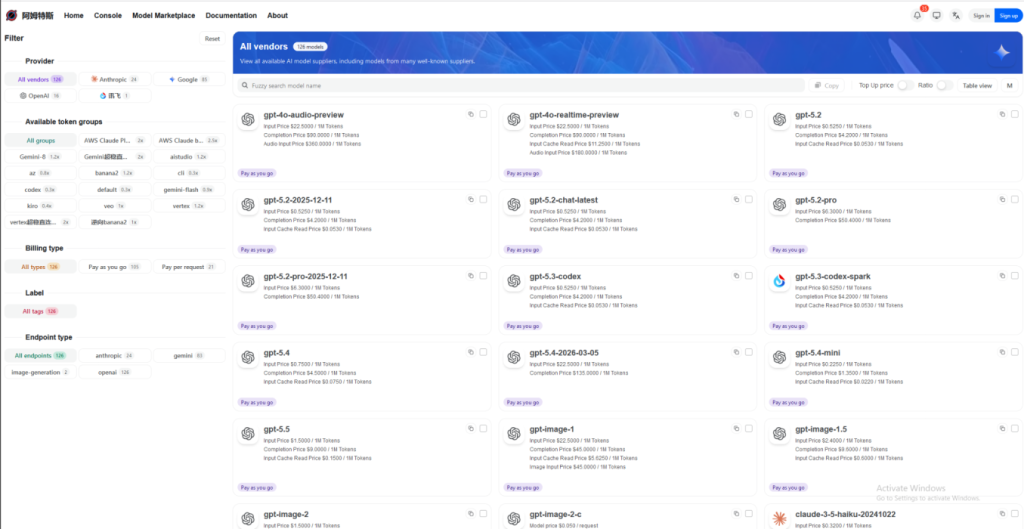Click the Fuzzy search model name field
This screenshot has height=529, width=1024.
click(x=520, y=86)
